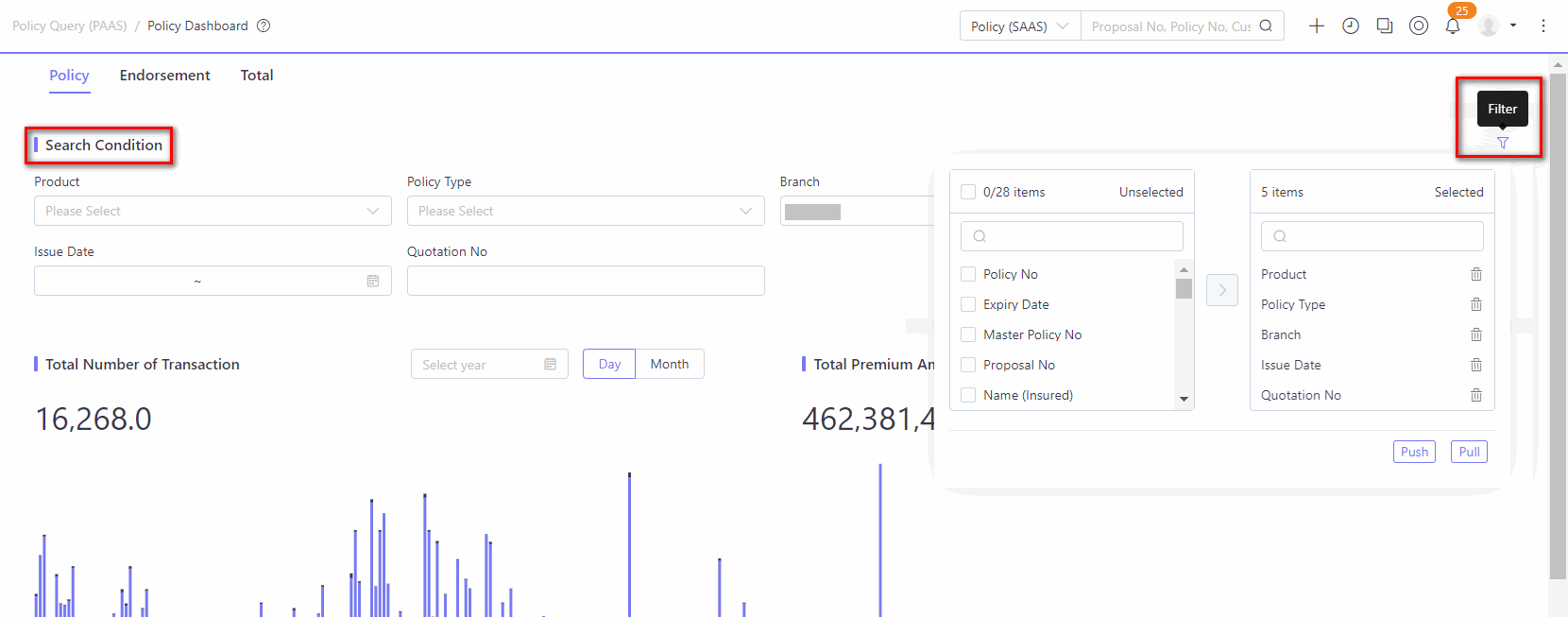
Task: Open the notifications bell
Action: (x=1453, y=26)
